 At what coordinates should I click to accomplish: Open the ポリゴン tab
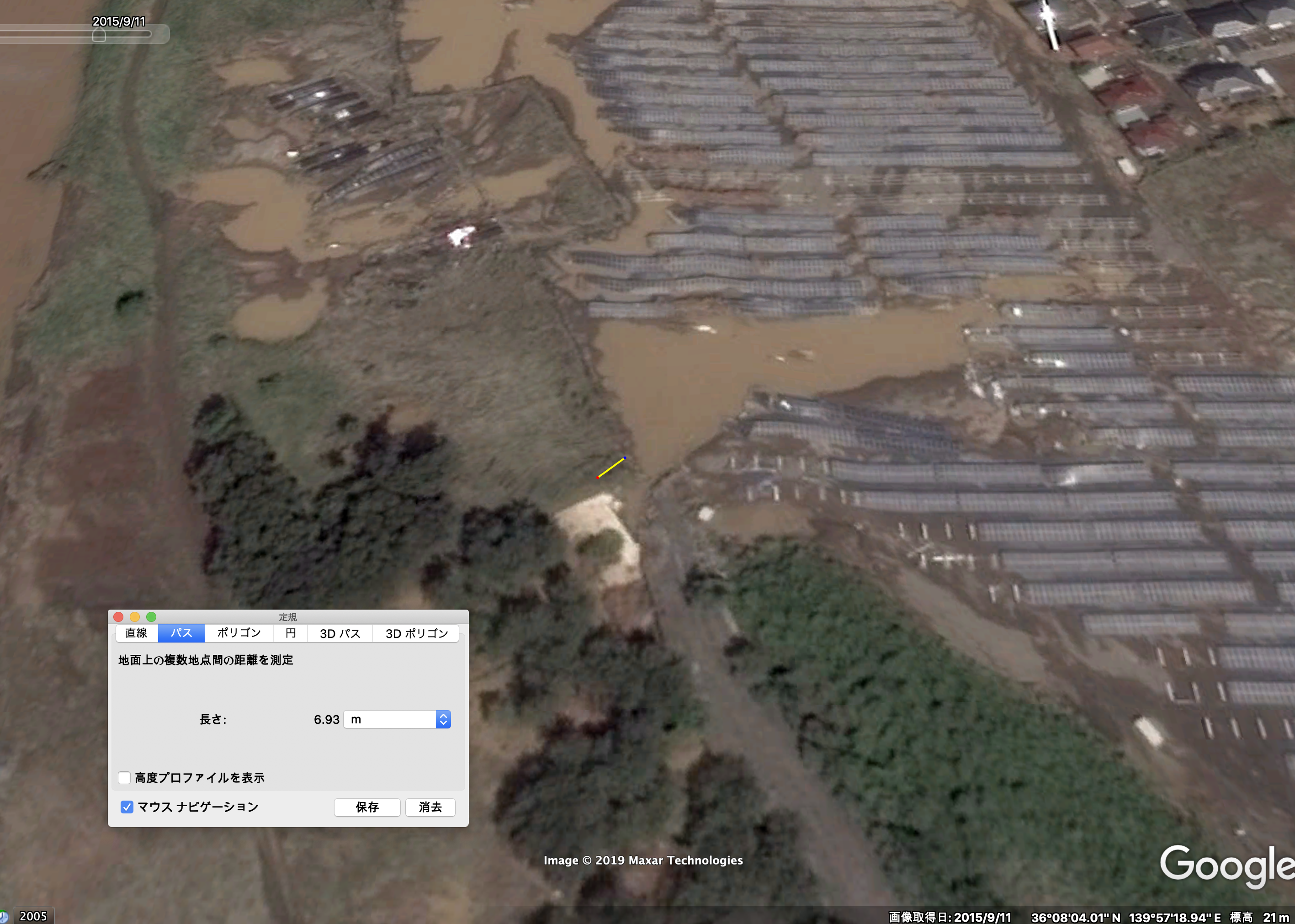tap(239, 633)
